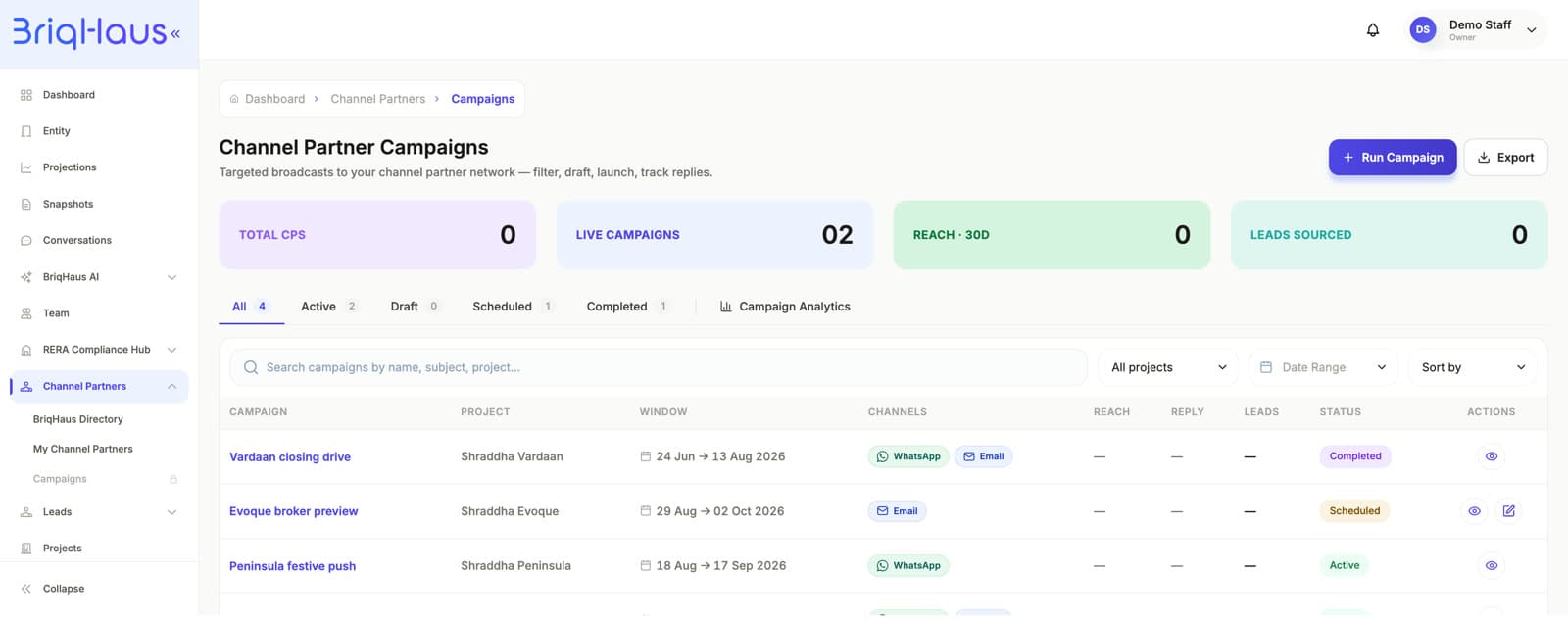Click the Entity sidebar icon

pyautogui.click(x=26, y=131)
